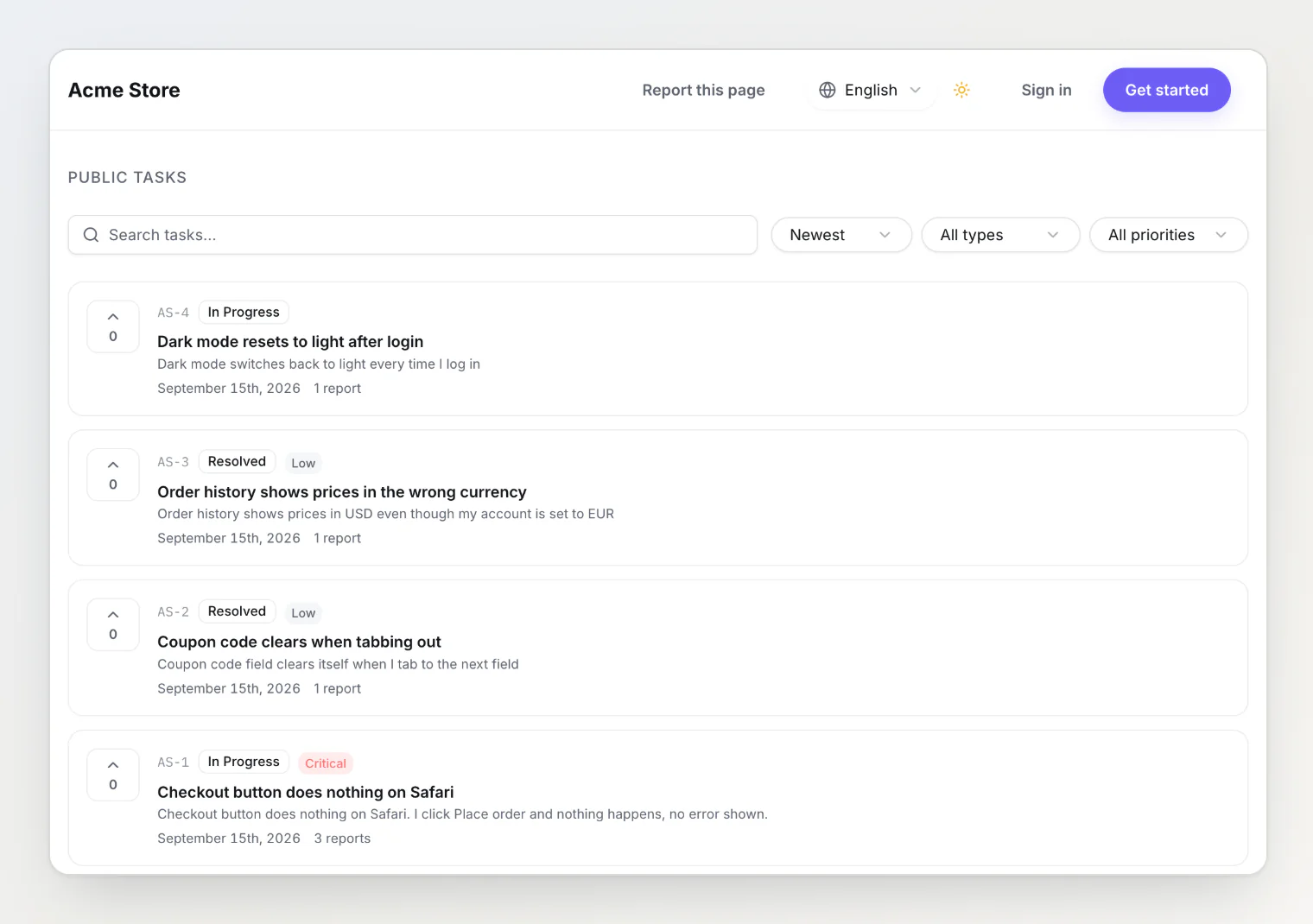Click the AS-2 task ID

[x=173, y=612]
